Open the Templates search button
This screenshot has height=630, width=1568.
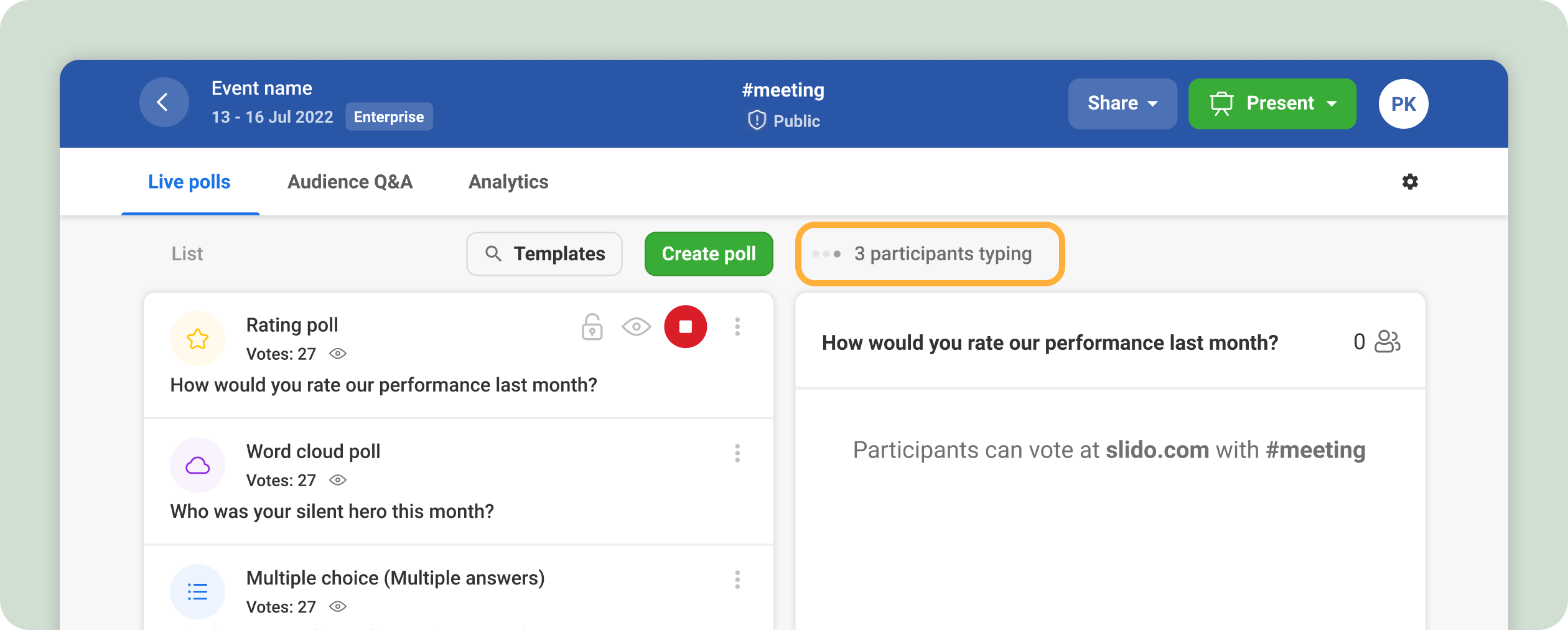544,254
